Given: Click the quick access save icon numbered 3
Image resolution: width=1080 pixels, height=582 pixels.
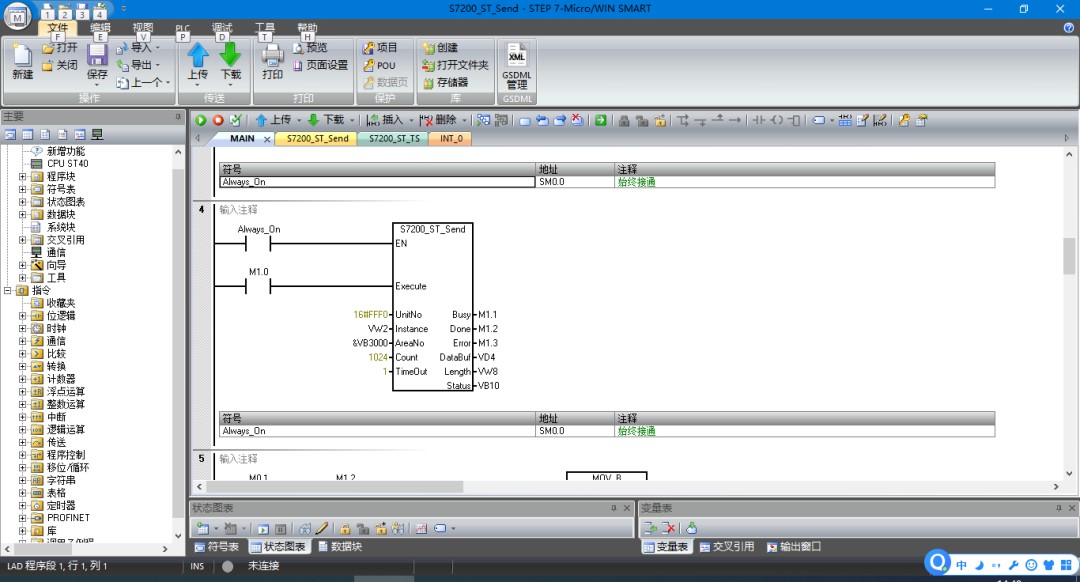Looking at the screenshot, I should 82,12.
